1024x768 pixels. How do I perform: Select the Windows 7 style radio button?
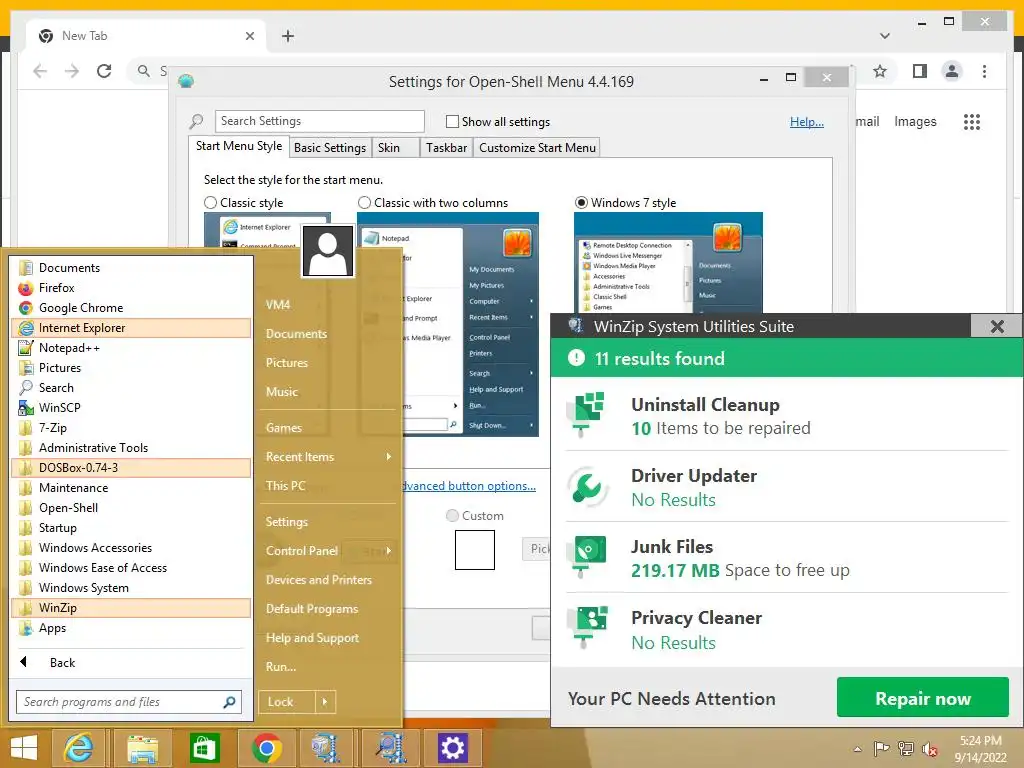click(581, 202)
